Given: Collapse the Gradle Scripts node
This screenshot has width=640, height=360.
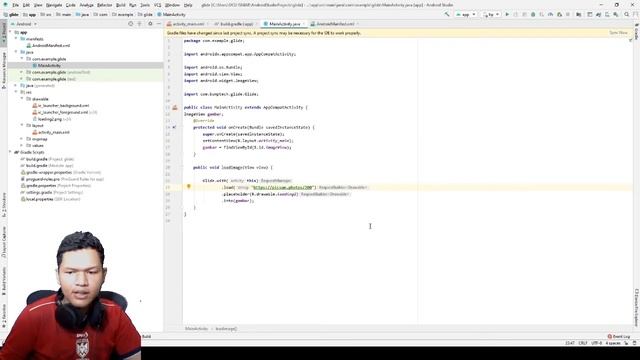Looking at the screenshot, I should 10,152.
